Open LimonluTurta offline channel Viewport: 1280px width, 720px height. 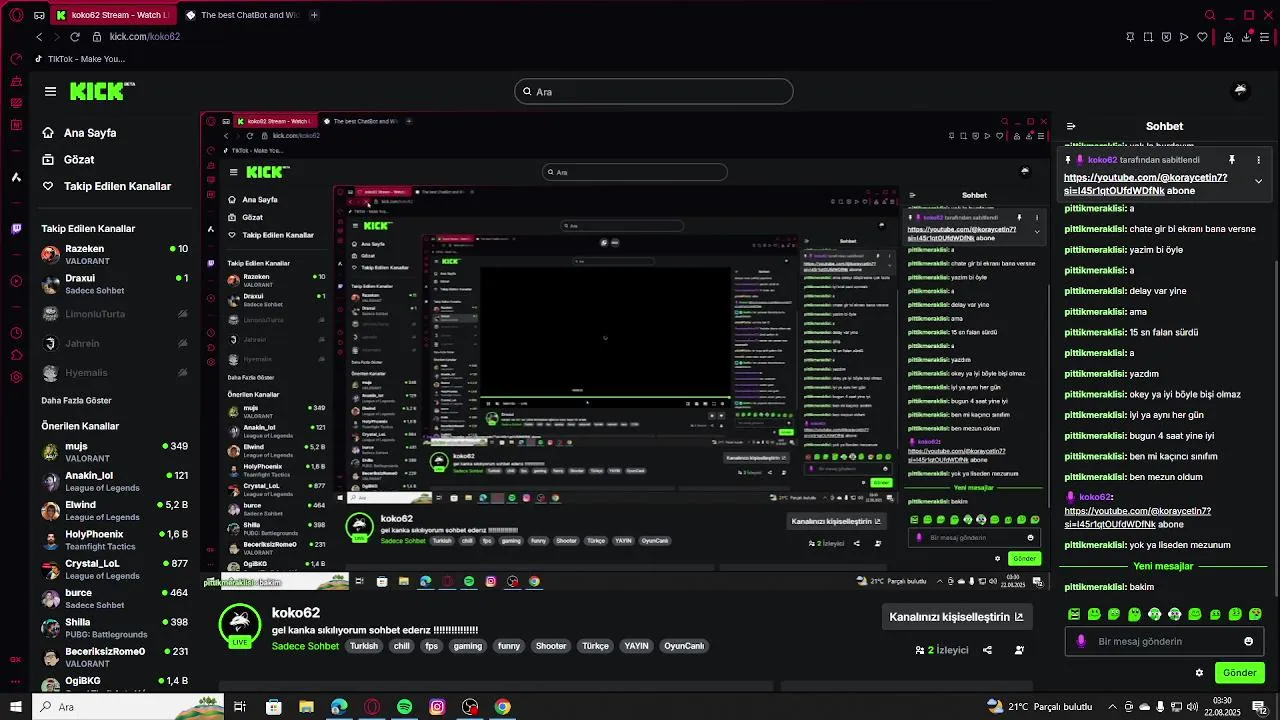(114, 314)
